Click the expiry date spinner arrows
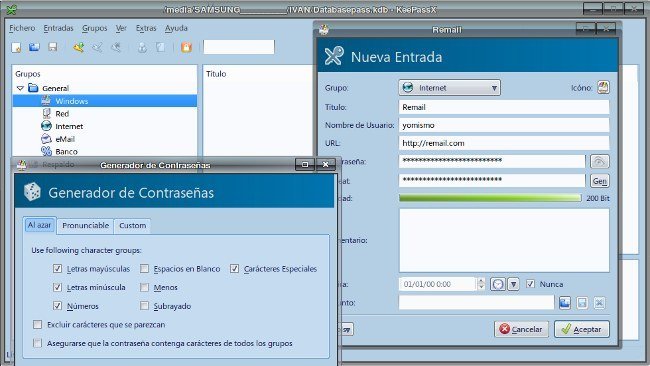This screenshot has height=366, width=650. [x=481, y=284]
